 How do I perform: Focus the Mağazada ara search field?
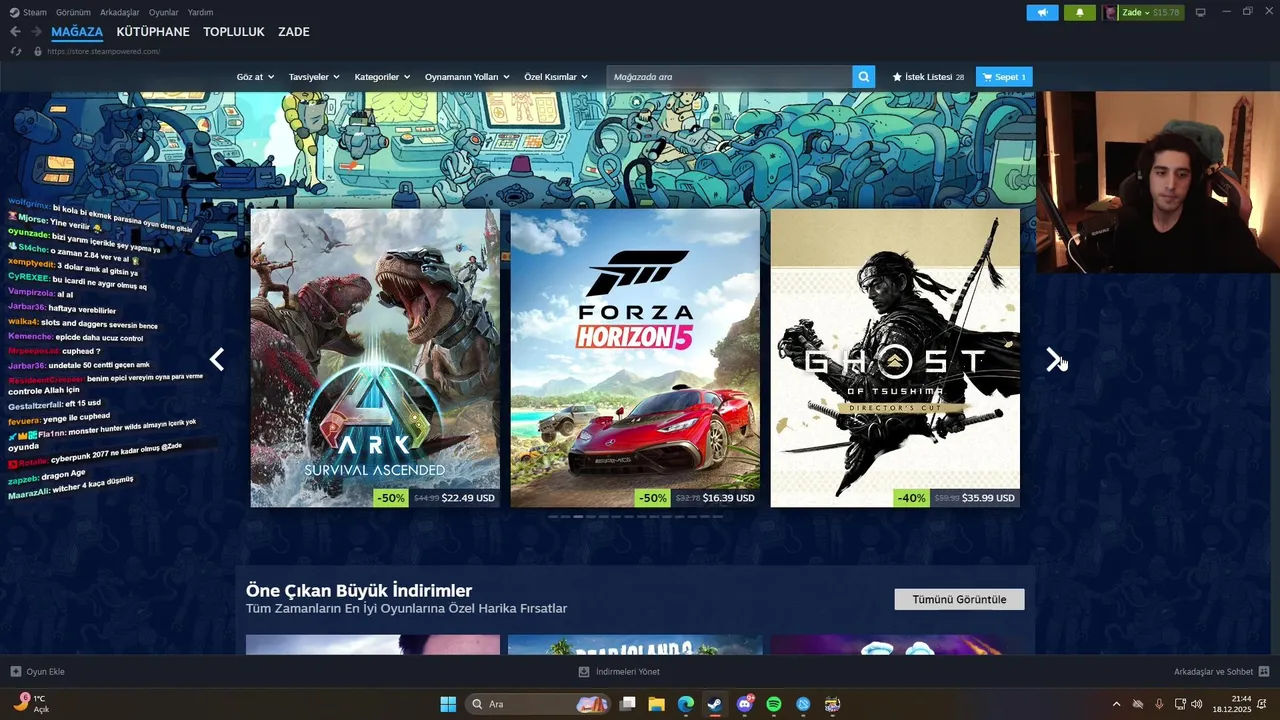click(730, 77)
